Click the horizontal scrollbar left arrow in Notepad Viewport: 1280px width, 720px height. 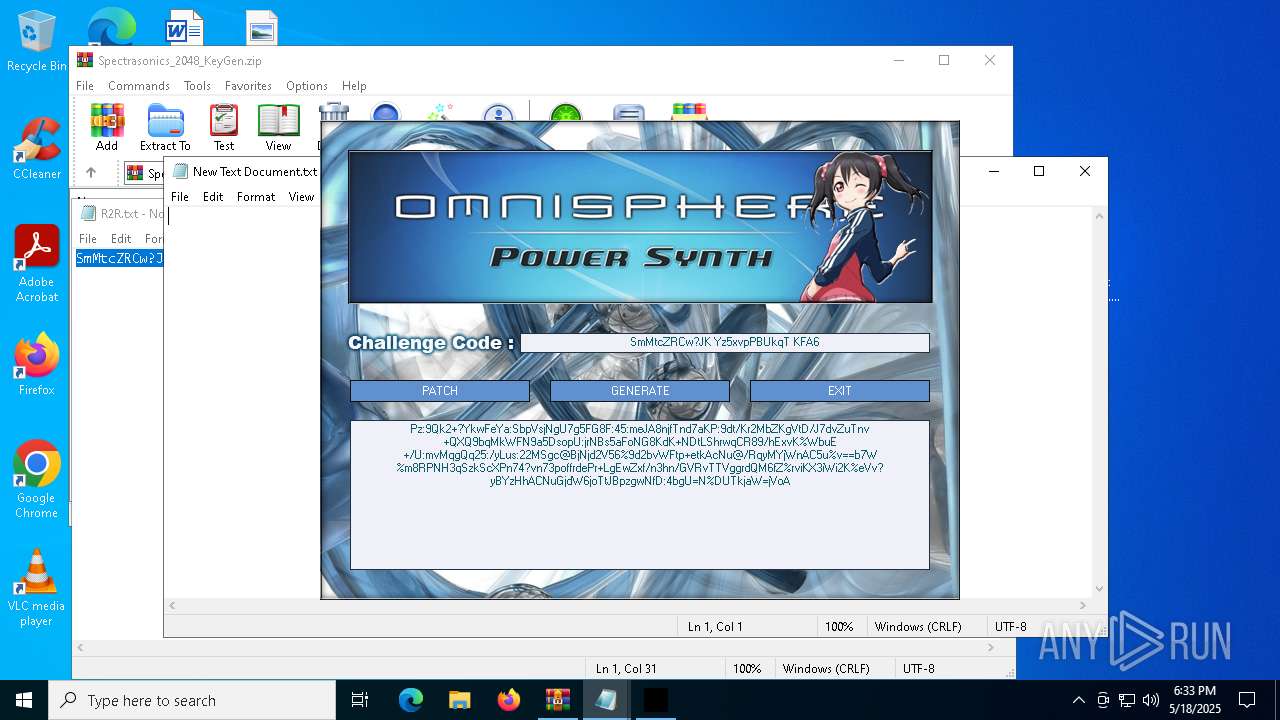173,605
